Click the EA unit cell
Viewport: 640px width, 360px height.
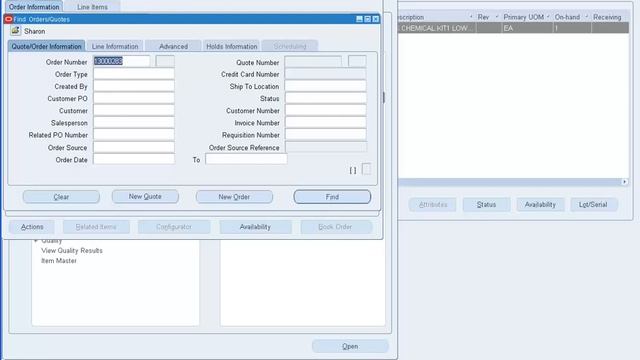tap(527, 28)
